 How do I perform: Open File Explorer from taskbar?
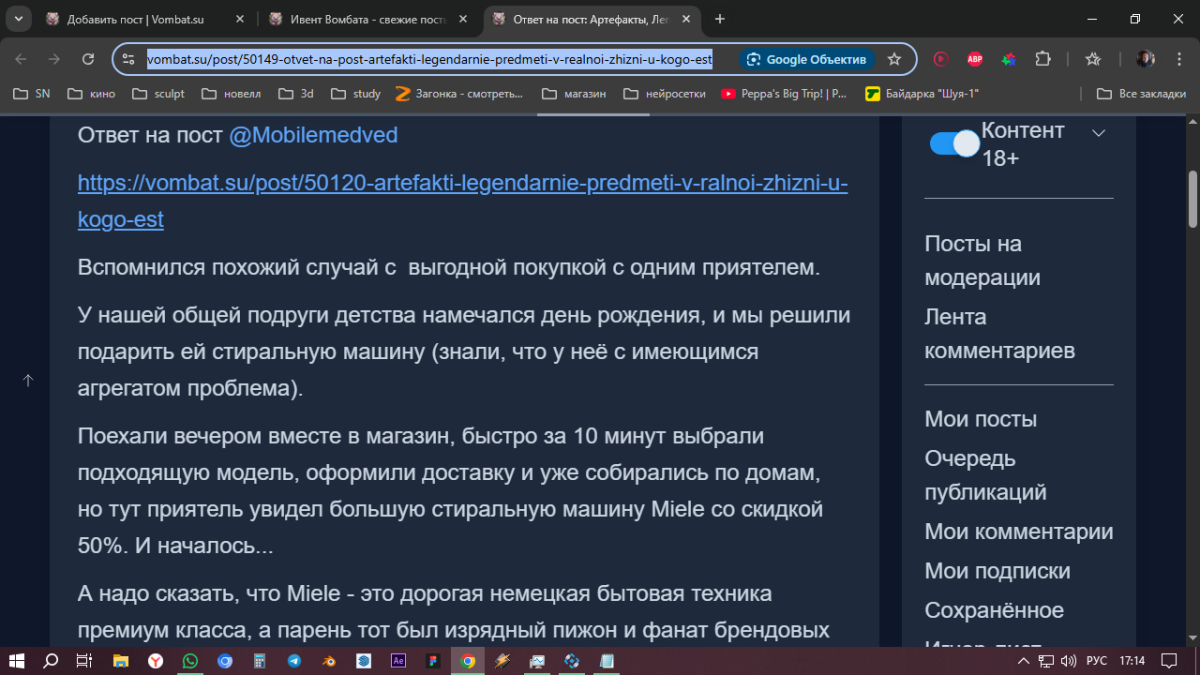(x=120, y=661)
